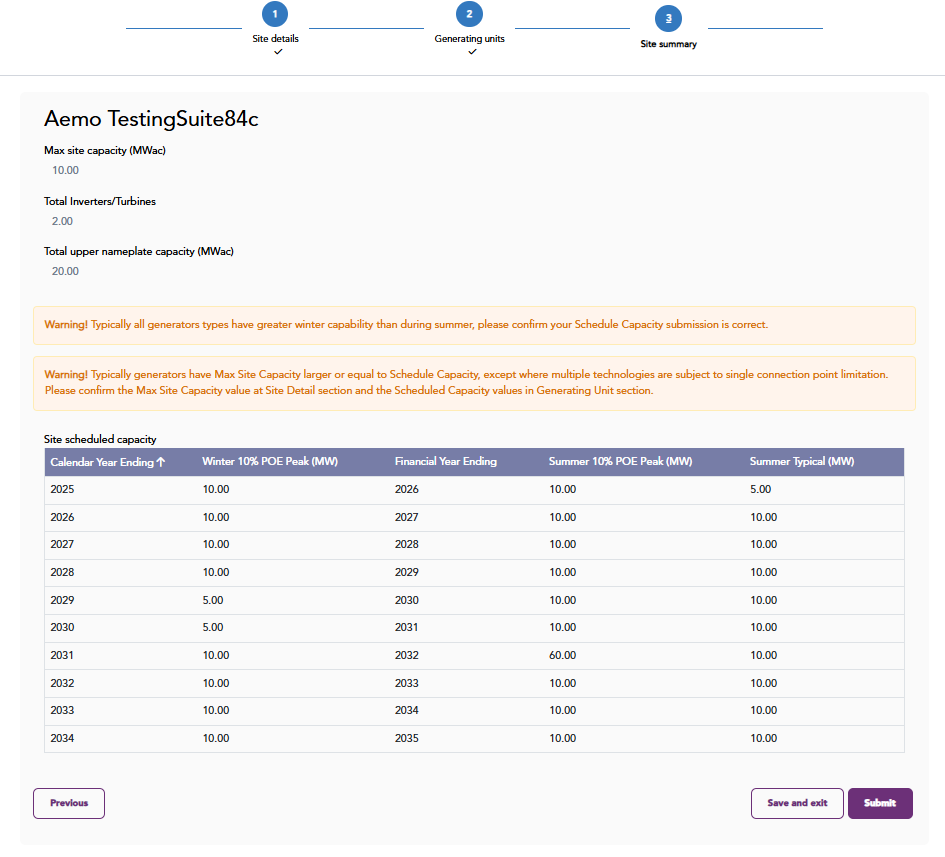Click Total upper nameplate capacity value 20.00
This screenshot has height=857, width=945.
coord(65,271)
